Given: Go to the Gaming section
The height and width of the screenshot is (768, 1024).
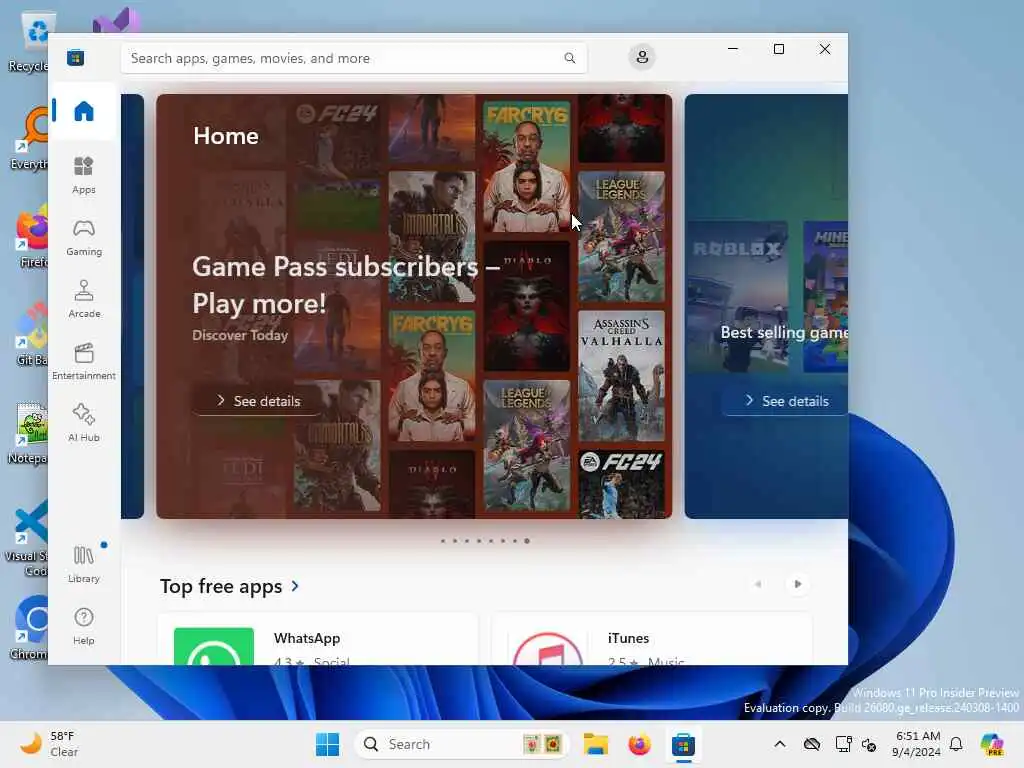Looking at the screenshot, I should tap(84, 237).
